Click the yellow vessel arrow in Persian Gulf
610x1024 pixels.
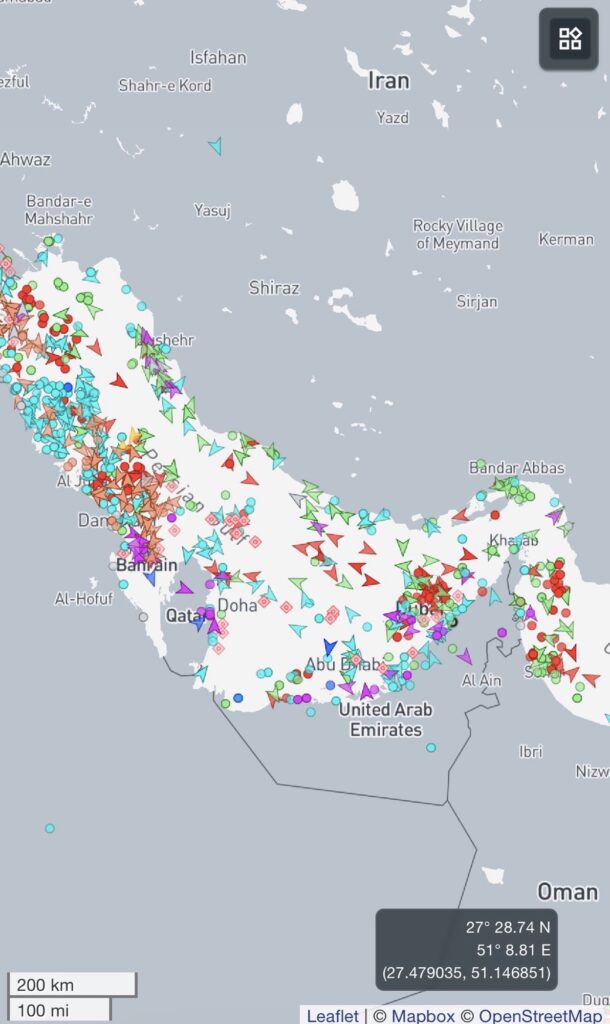click(x=134, y=436)
